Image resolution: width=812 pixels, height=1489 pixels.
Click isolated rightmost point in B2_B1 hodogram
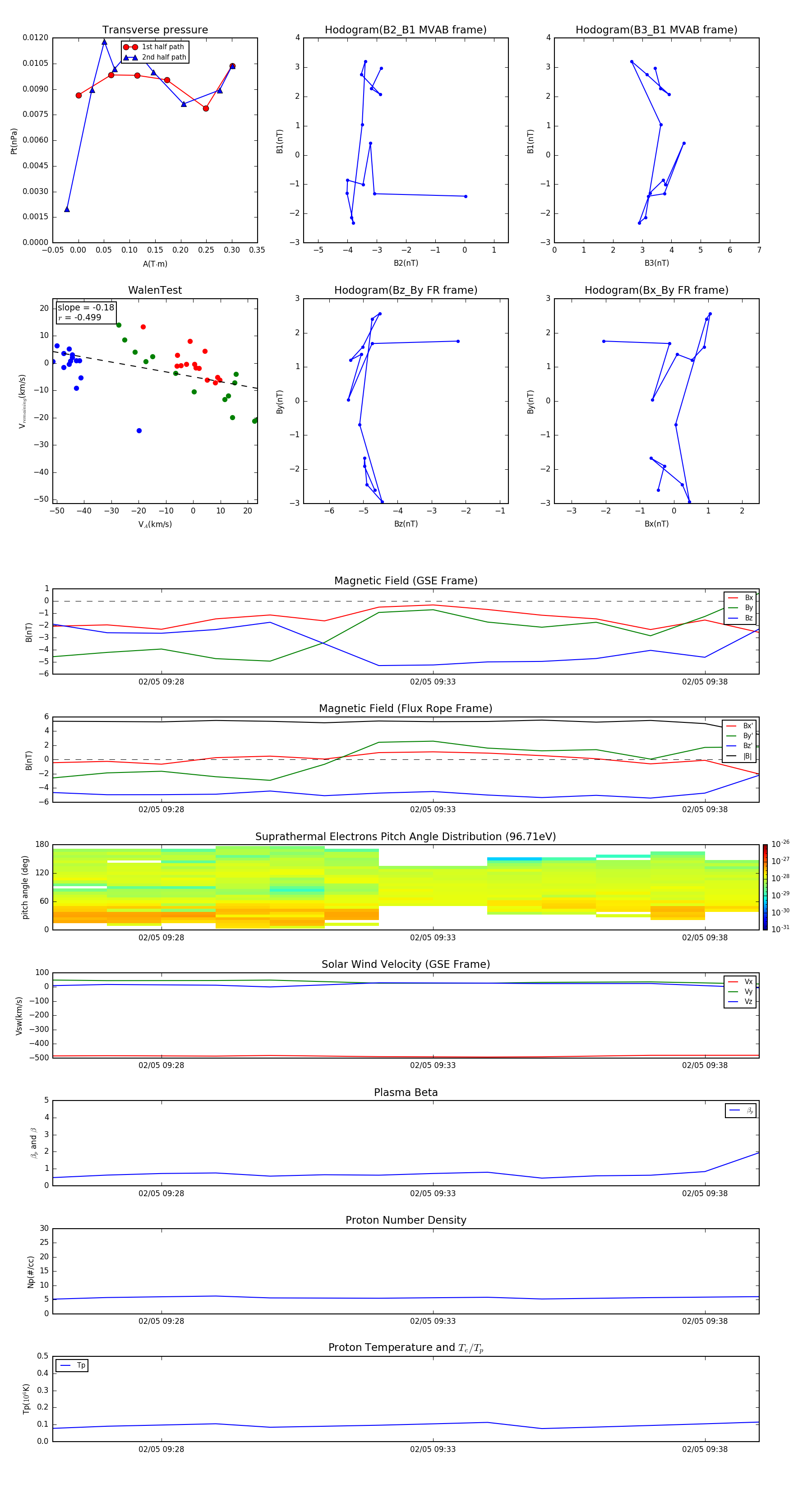466,197
